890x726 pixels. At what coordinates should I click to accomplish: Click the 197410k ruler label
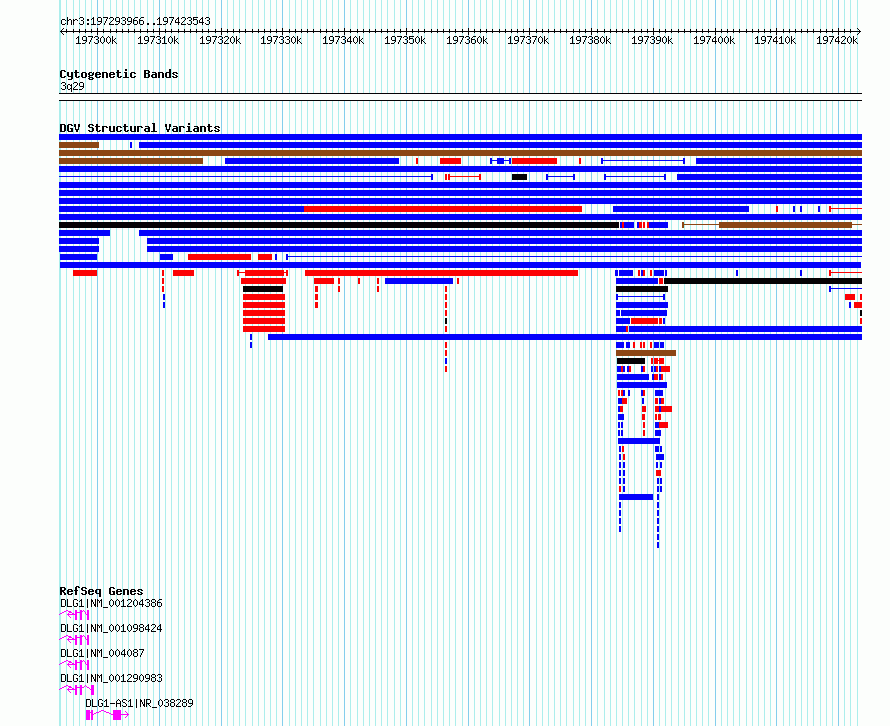pos(775,40)
